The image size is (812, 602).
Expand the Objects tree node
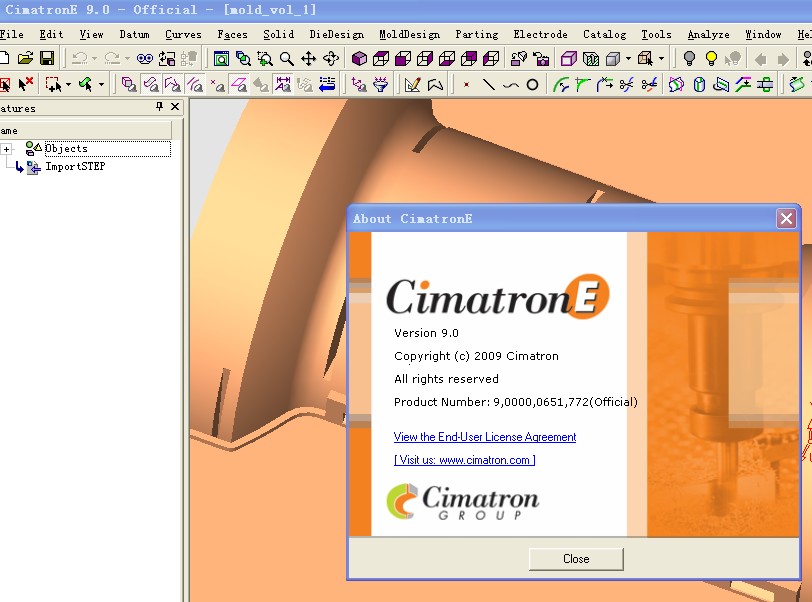(x=6, y=149)
